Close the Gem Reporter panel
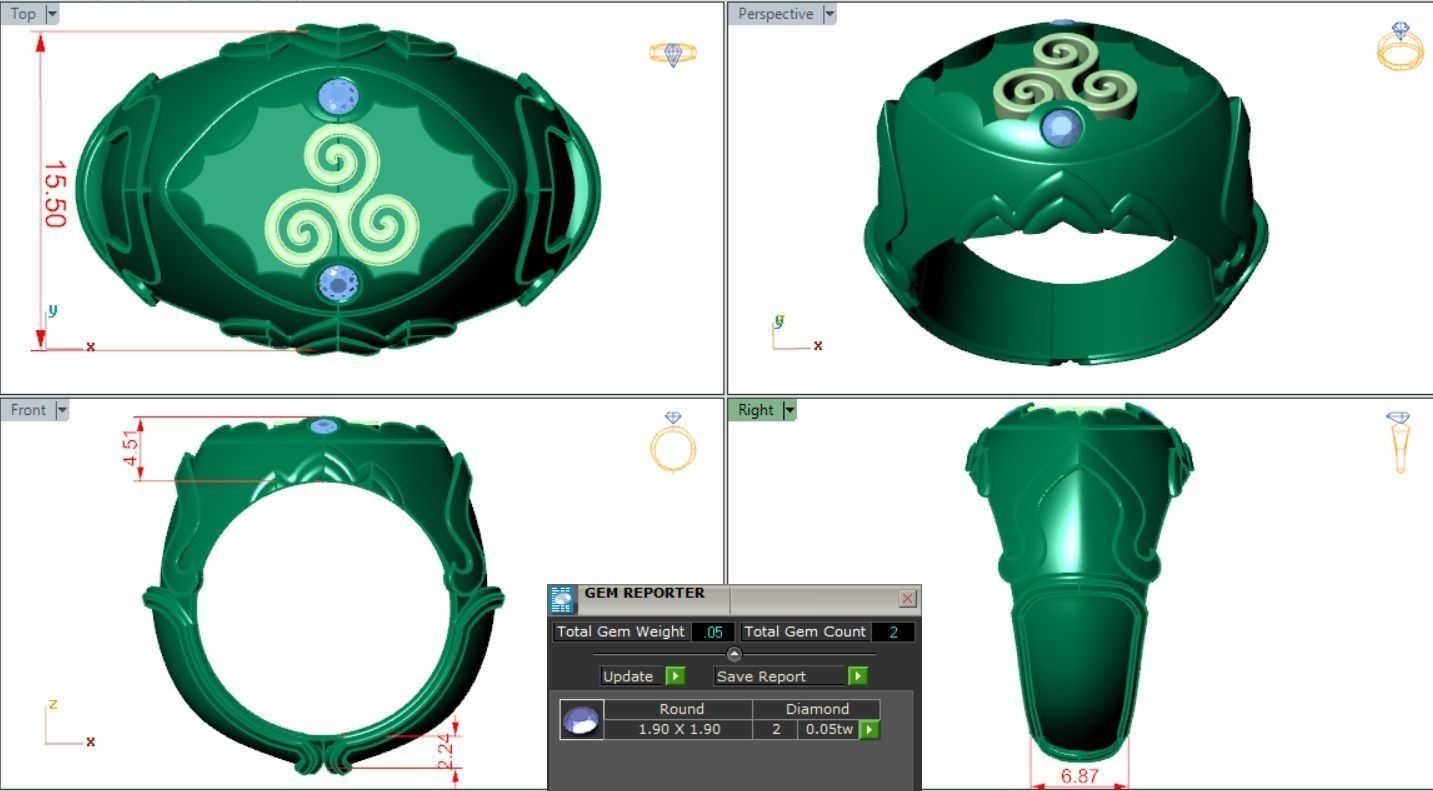 pyautogui.click(x=907, y=598)
